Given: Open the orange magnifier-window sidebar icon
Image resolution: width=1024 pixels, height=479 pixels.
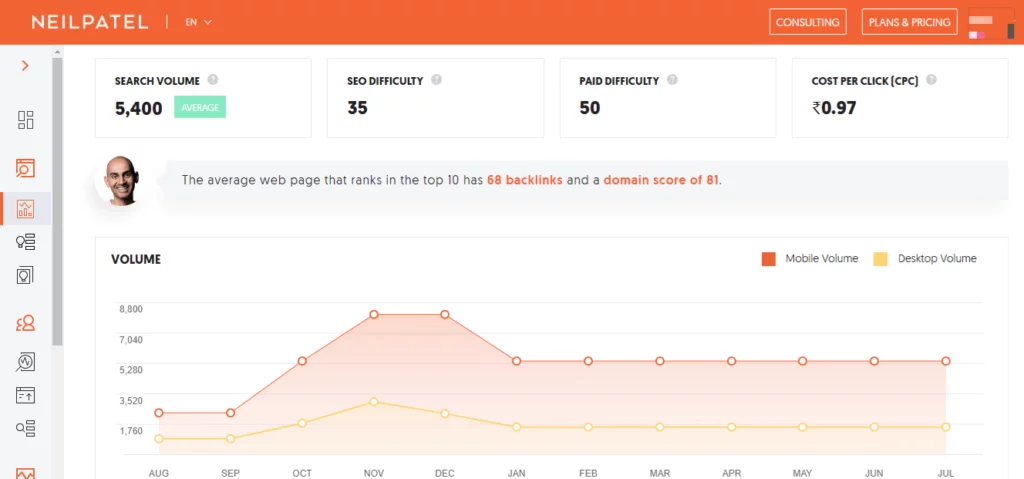Looking at the screenshot, I should (25, 168).
